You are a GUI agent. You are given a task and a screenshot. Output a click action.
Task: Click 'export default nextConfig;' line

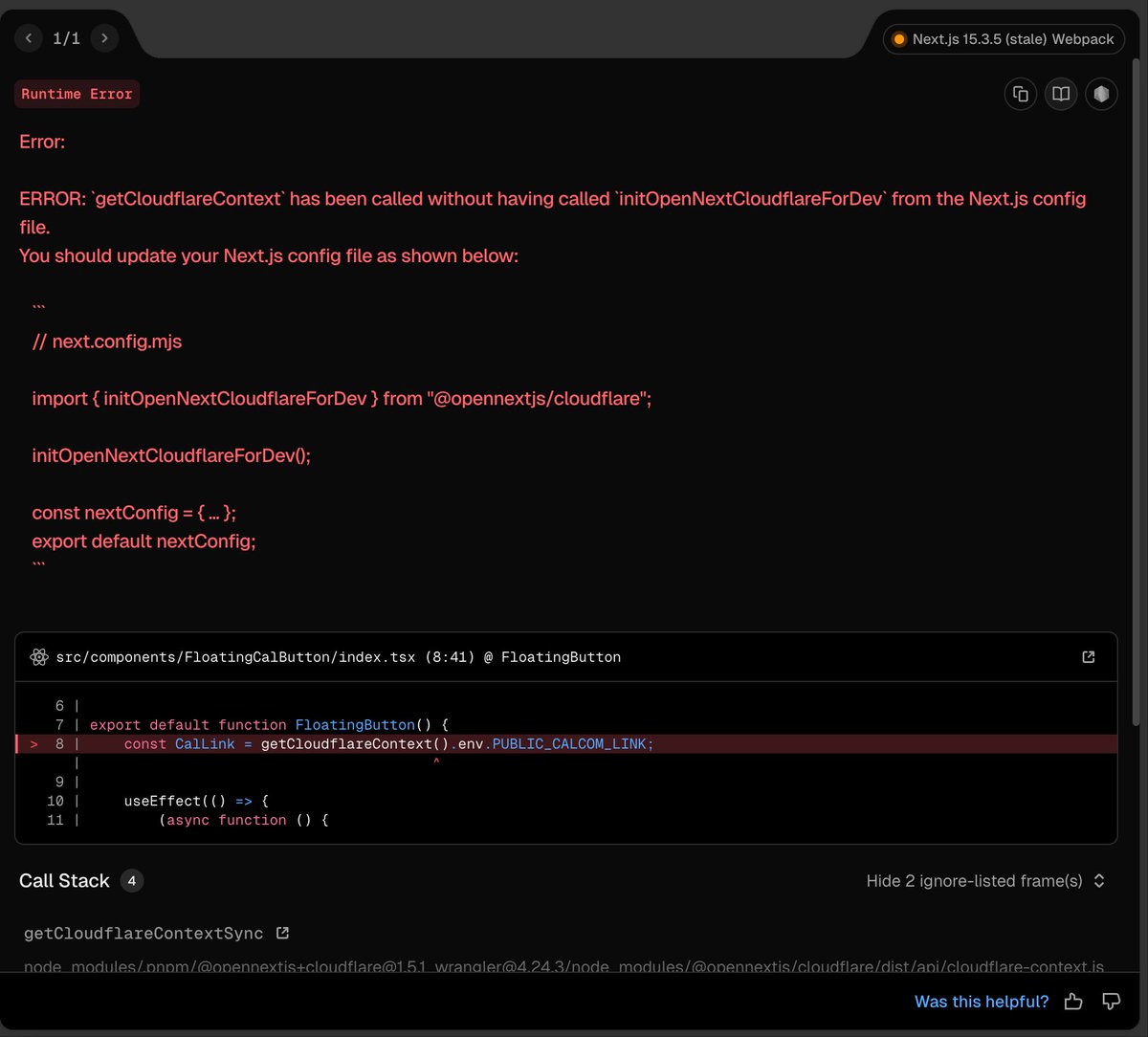[x=143, y=541]
